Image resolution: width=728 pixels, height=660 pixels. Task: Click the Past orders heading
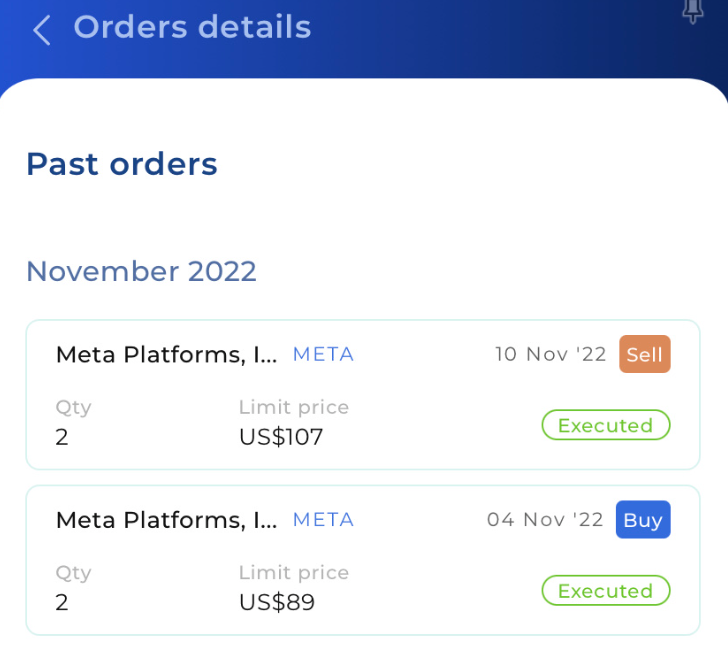[x=121, y=164]
